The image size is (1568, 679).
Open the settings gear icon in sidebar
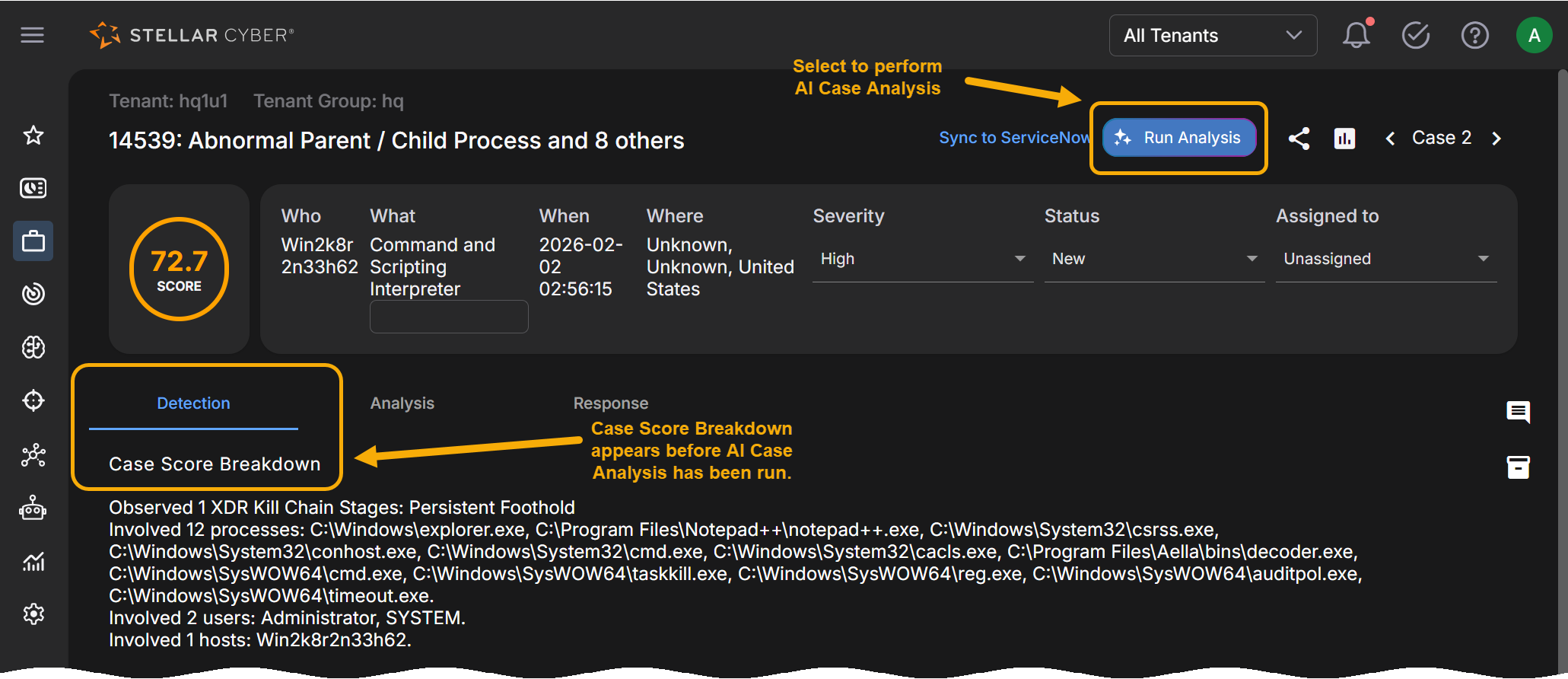[x=33, y=614]
